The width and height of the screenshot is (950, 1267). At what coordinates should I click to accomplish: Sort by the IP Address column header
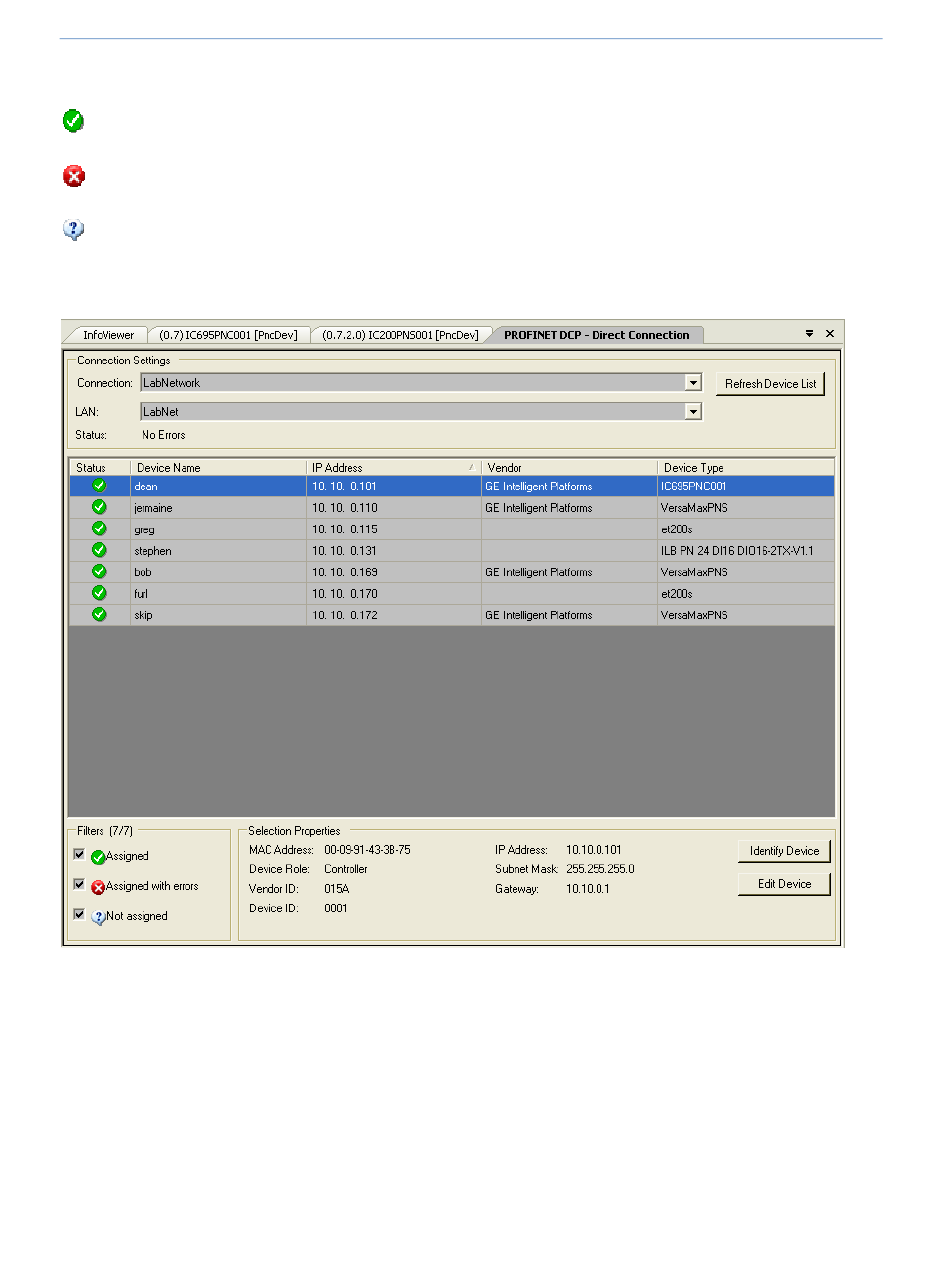tap(393, 467)
